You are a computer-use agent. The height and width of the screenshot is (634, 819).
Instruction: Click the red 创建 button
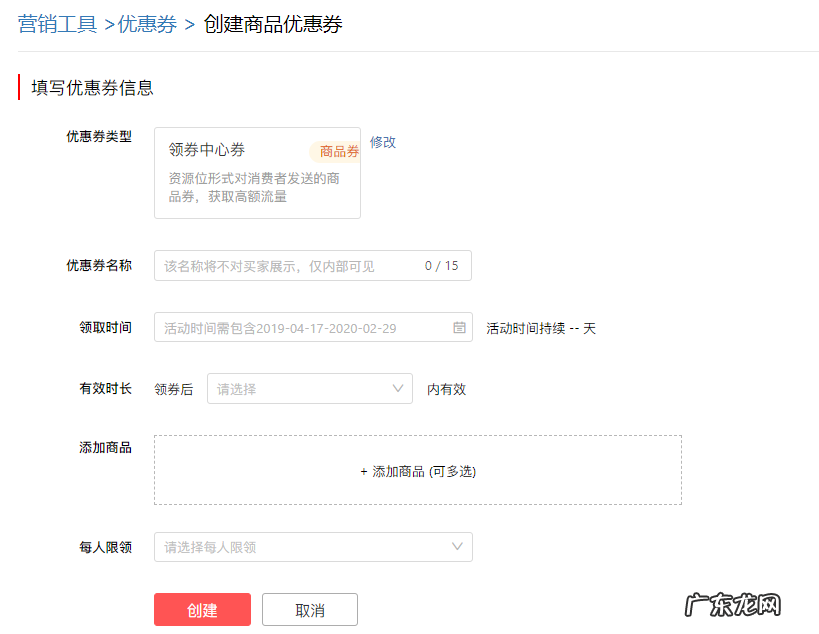pos(202,609)
